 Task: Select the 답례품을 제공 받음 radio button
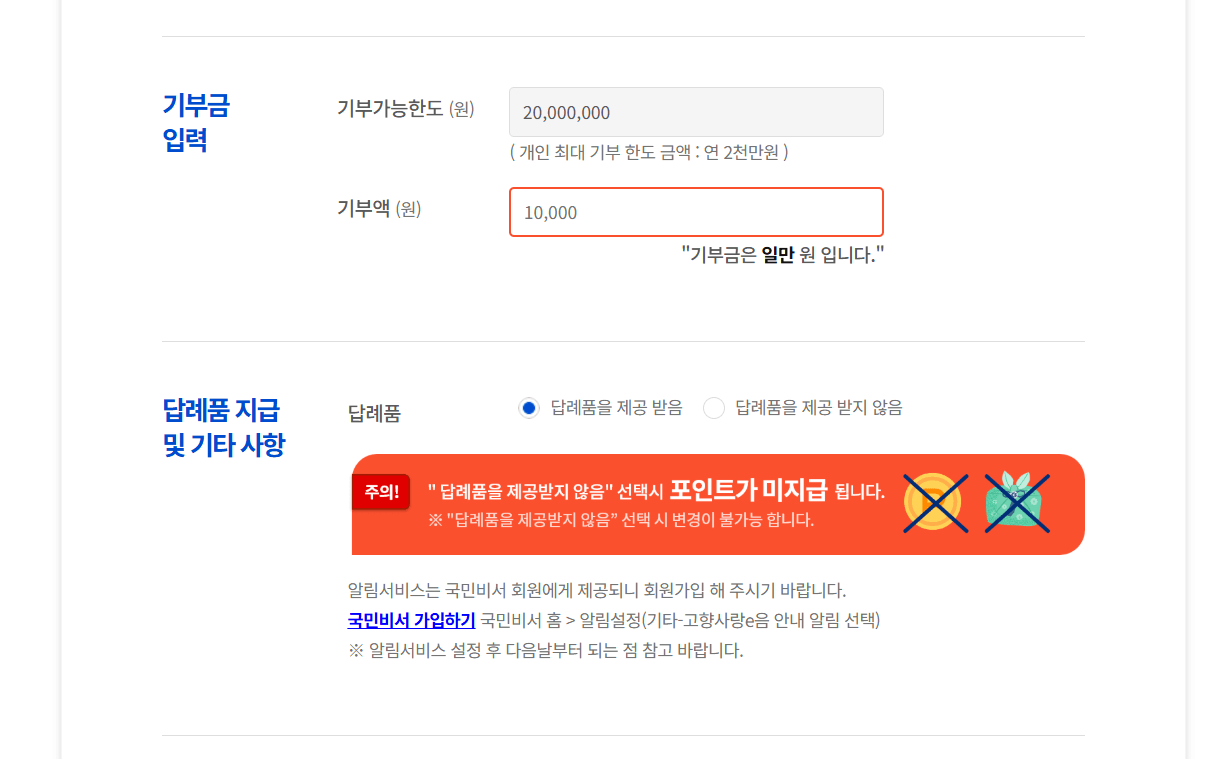click(529, 408)
